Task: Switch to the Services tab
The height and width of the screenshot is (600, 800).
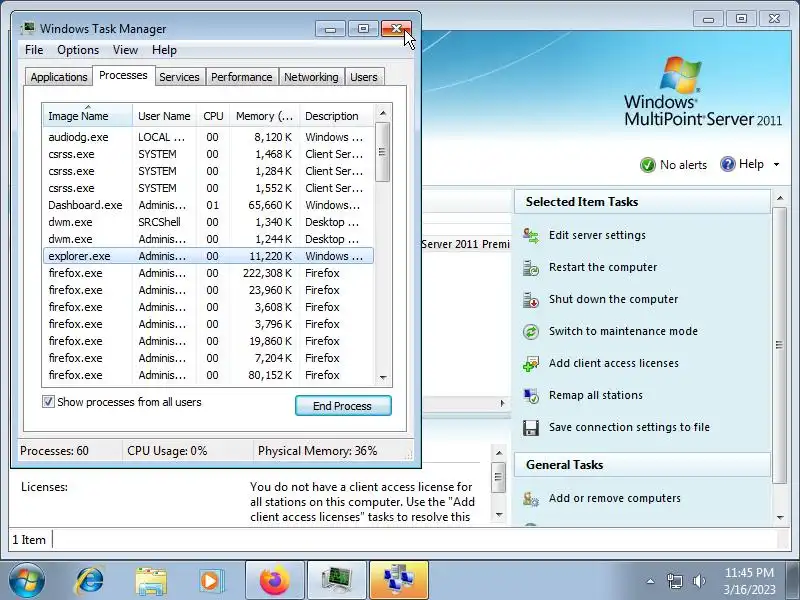Action: click(x=179, y=77)
